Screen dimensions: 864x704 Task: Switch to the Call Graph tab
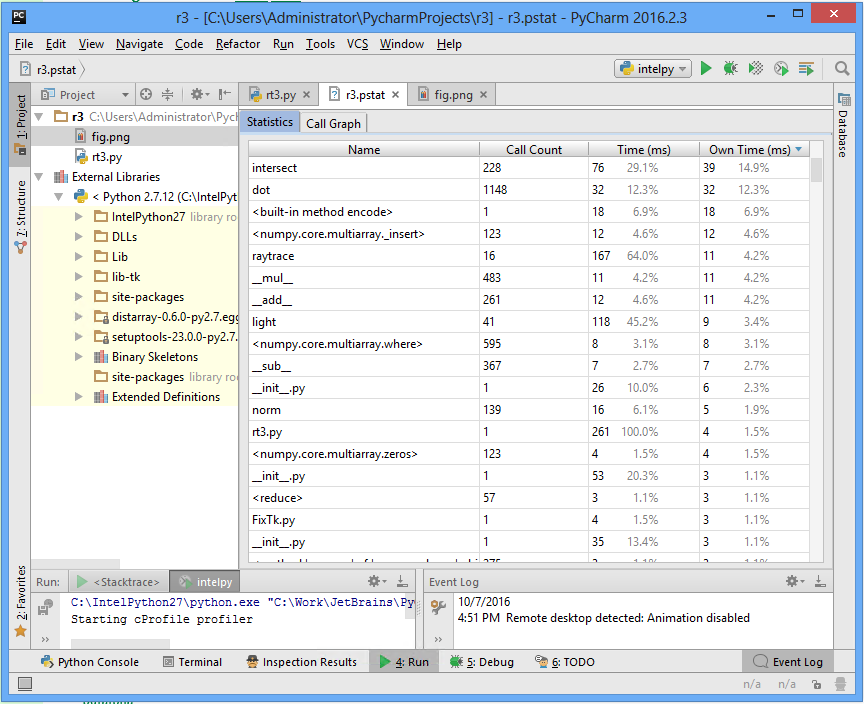tap(333, 123)
